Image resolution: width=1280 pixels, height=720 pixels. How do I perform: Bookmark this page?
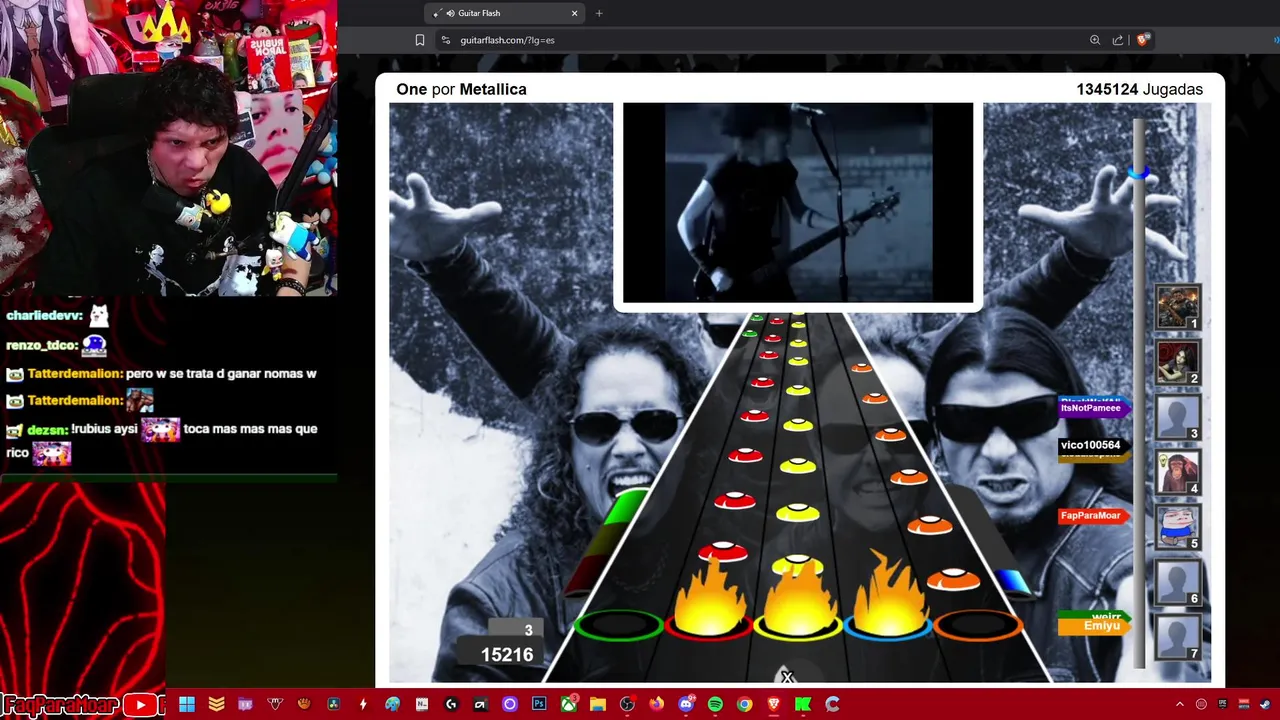tap(420, 40)
